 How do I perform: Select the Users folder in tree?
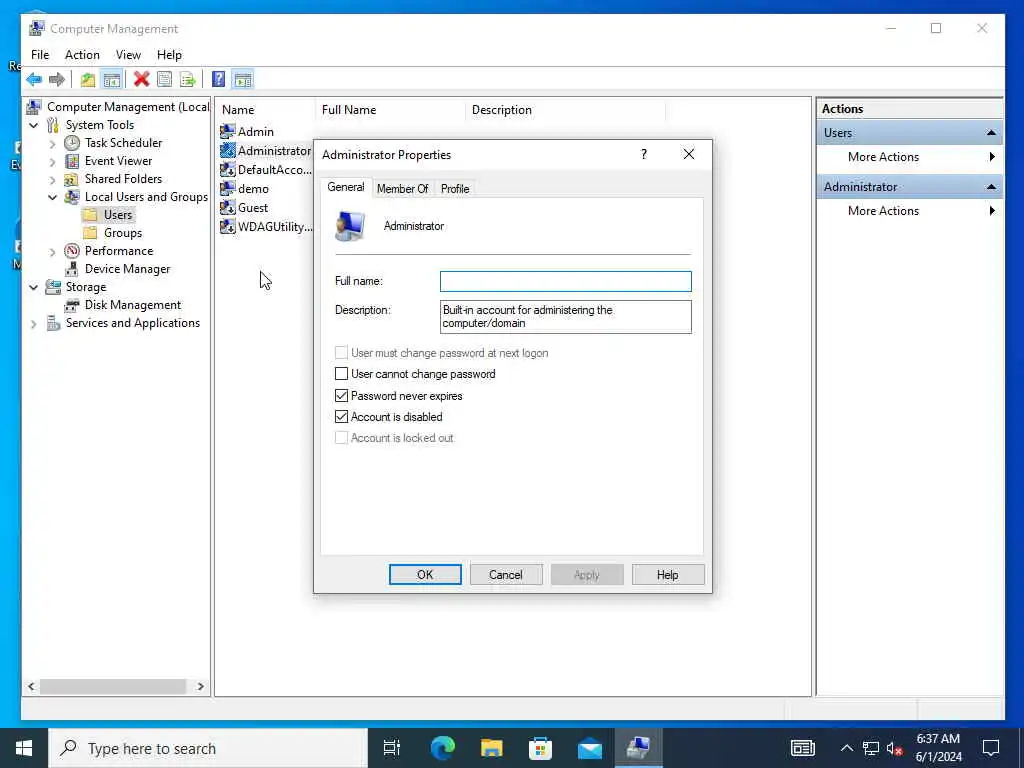118,215
